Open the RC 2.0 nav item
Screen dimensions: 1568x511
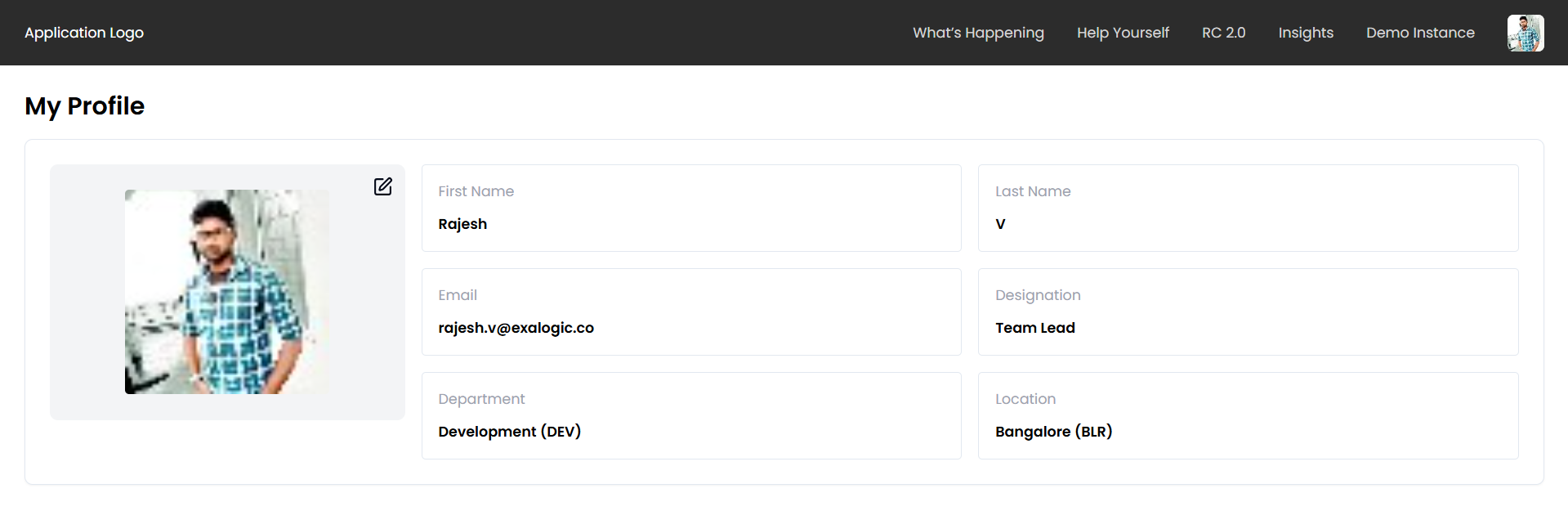(x=1223, y=33)
